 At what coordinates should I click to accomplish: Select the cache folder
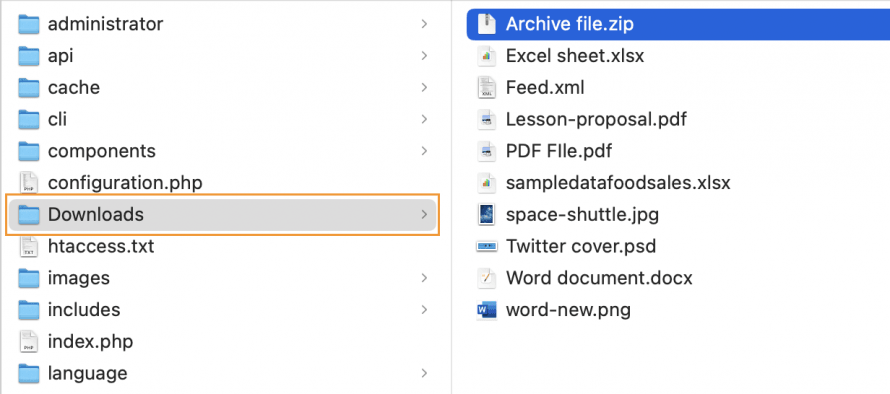point(222,87)
